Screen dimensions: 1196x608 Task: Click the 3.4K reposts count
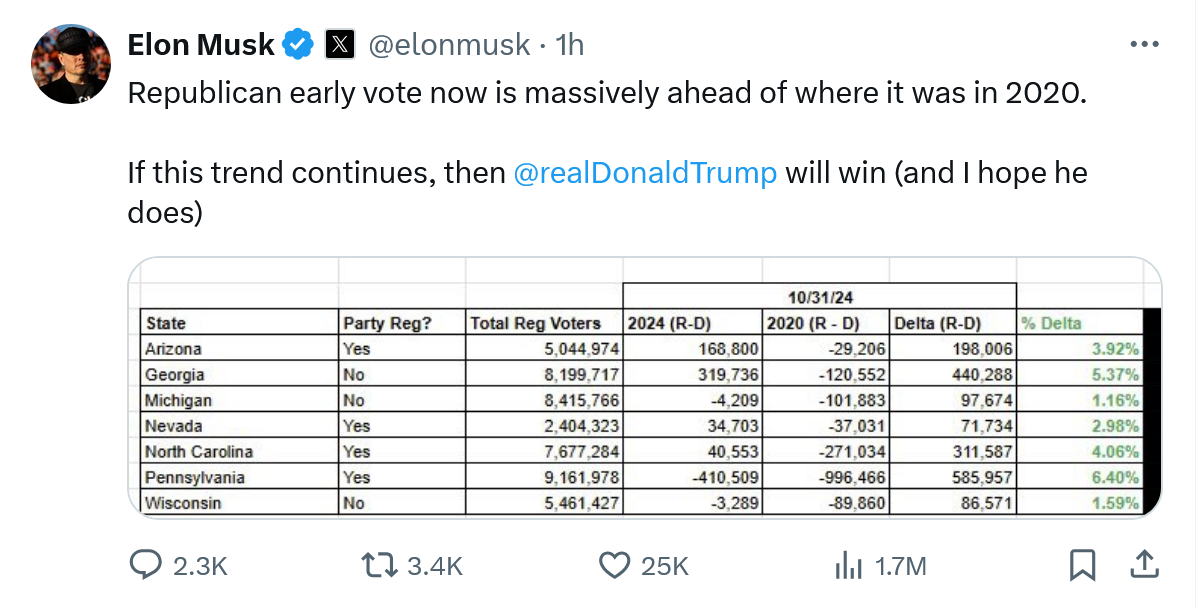[x=435, y=566]
